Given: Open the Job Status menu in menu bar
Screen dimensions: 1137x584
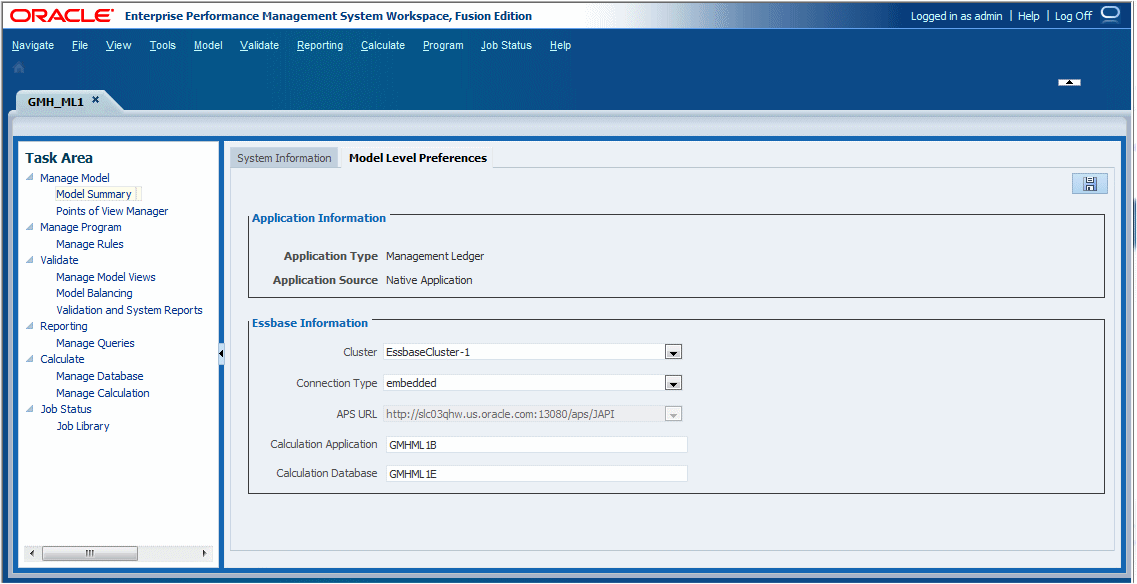Looking at the screenshot, I should click(x=506, y=45).
